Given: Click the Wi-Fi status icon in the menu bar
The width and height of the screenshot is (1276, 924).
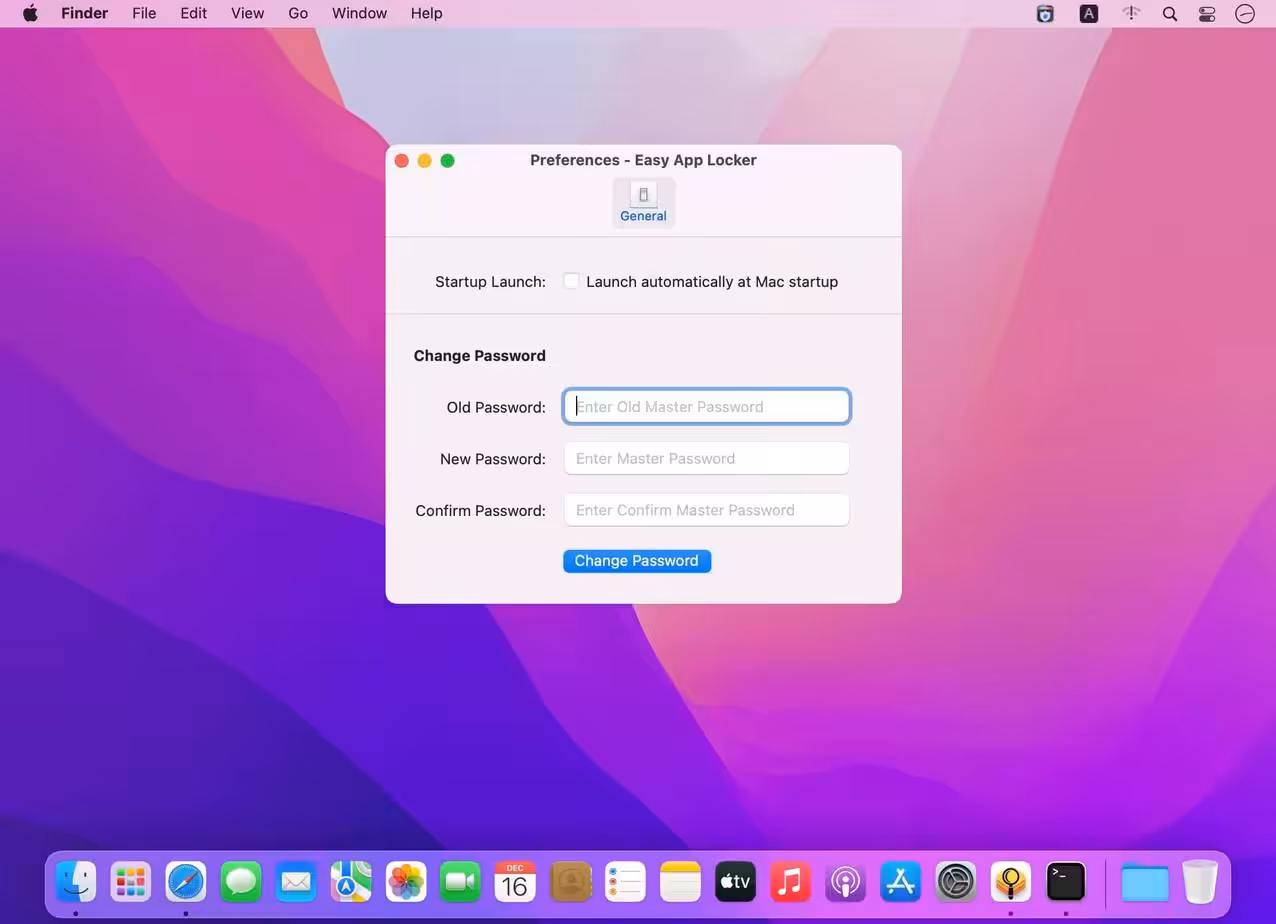Looking at the screenshot, I should pyautogui.click(x=1131, y=13).
